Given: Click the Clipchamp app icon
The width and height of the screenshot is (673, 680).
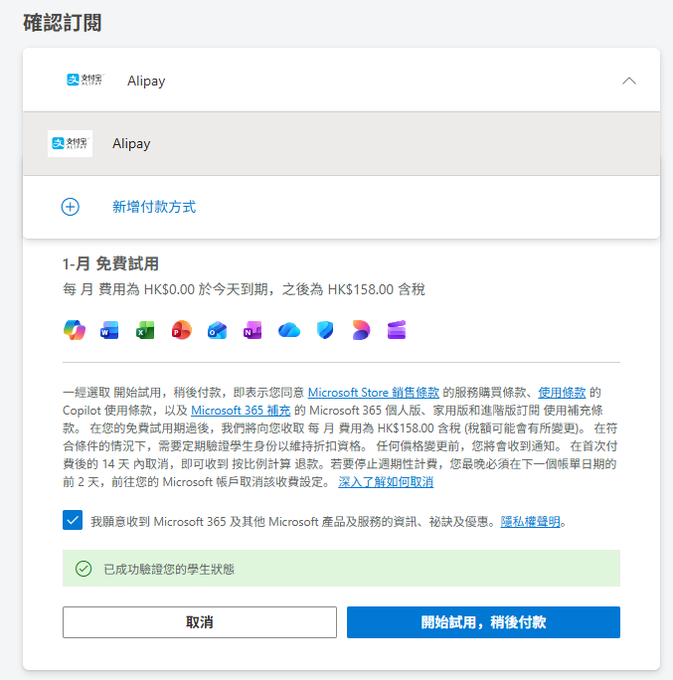Looking at the screenshot, I should [397, 330].
